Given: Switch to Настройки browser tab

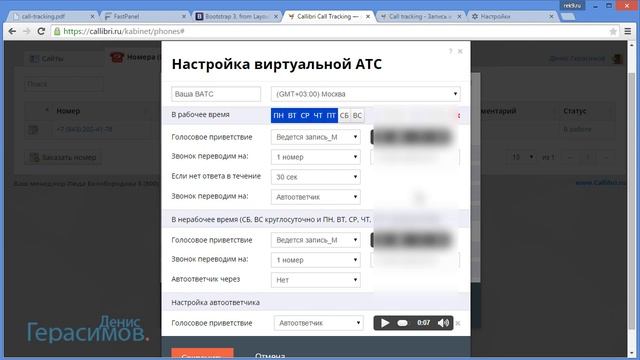Looking at the screenshot, I should 511,16.
